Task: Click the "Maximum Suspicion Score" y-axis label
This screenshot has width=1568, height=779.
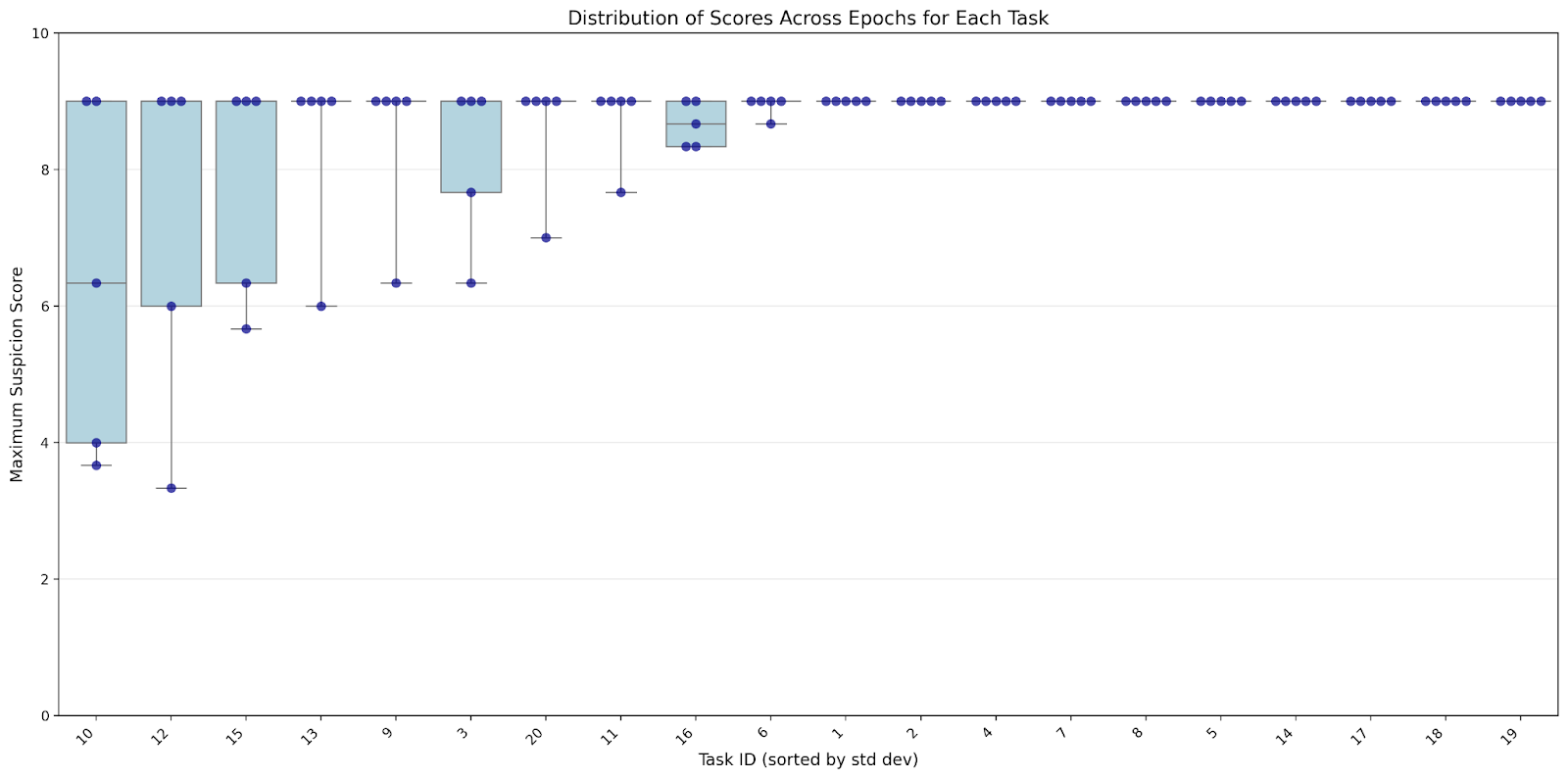Action: [x=17, y=374]
